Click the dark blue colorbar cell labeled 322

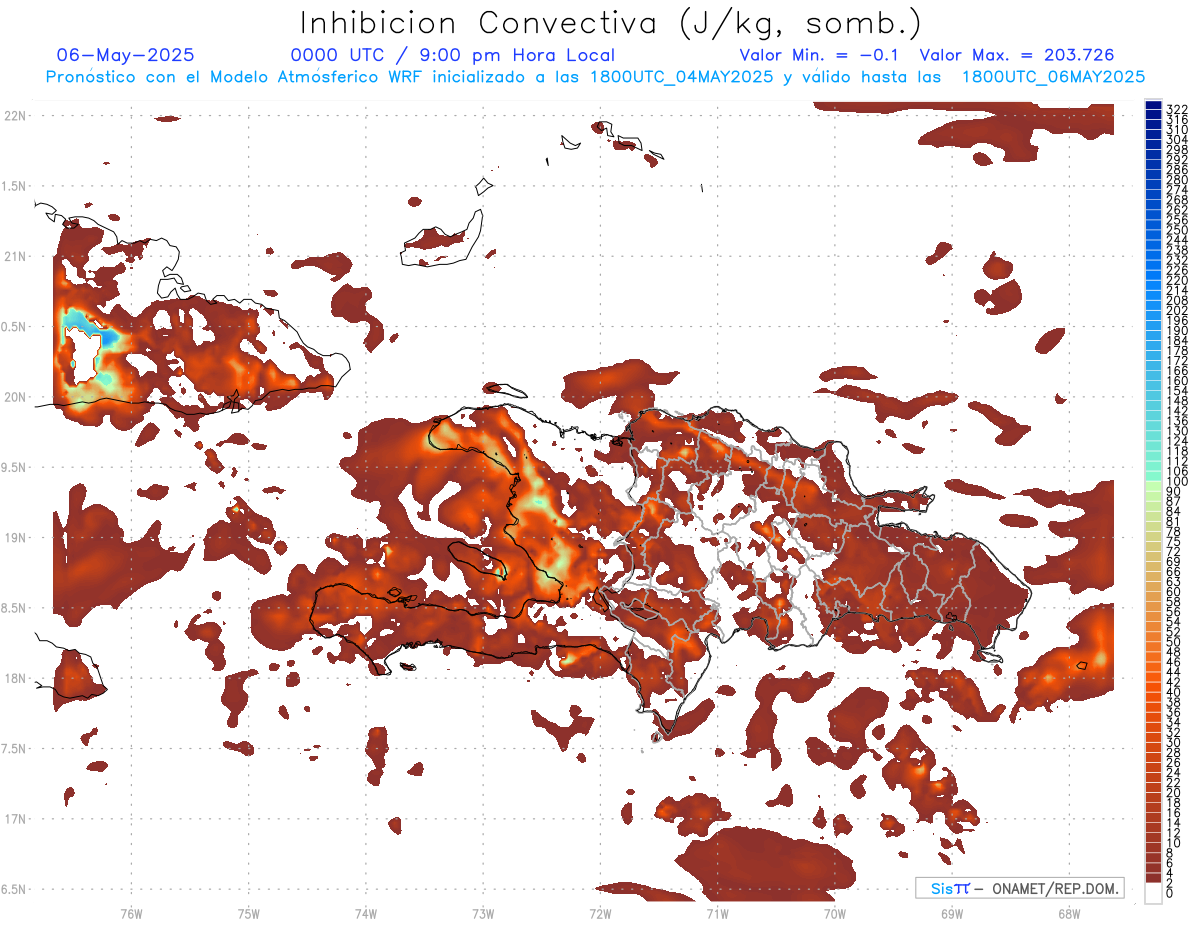click(1153, 106)
